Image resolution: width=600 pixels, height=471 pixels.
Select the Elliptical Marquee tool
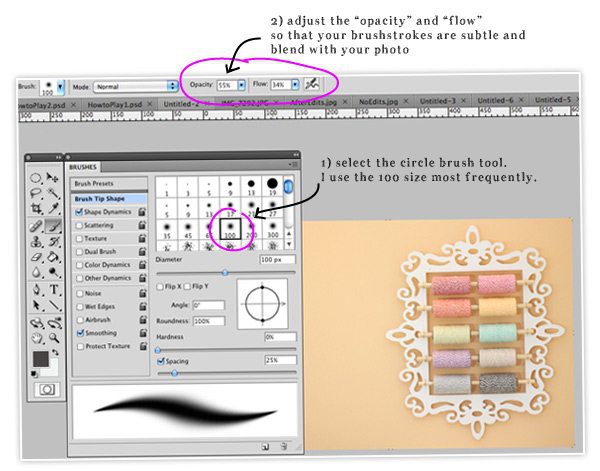tap(37, 177)
